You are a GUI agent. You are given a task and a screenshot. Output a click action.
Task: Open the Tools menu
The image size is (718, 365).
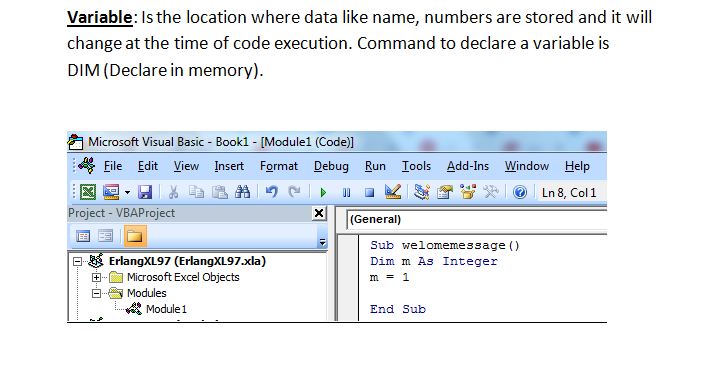[x=416, y=166]
